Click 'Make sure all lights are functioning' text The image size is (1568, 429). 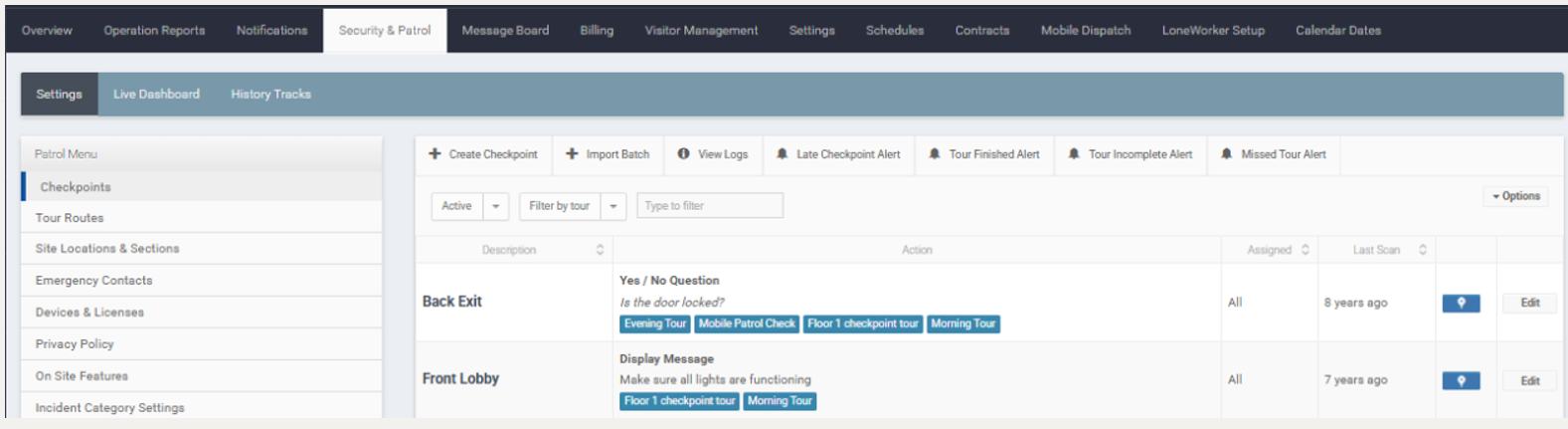point(715,379)
